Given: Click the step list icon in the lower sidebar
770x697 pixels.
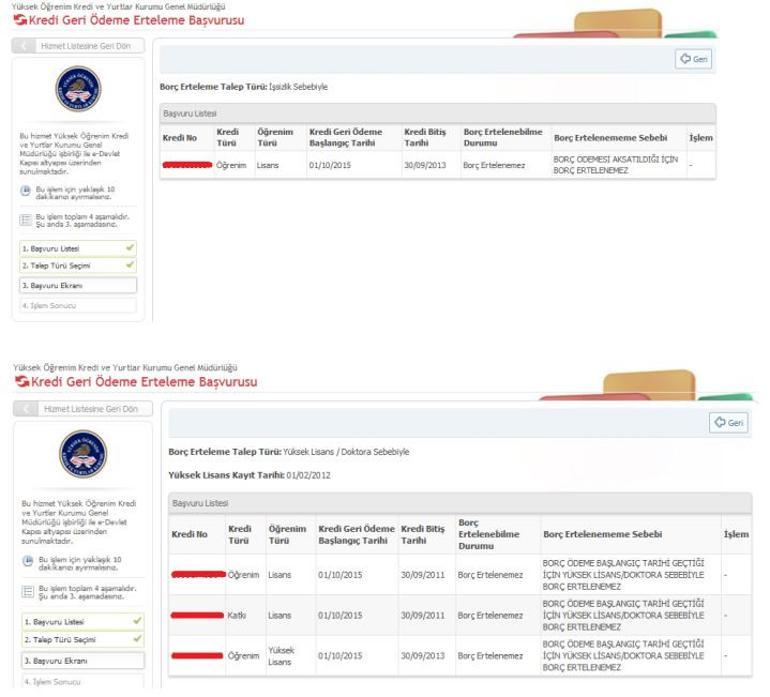Looking at the screenshot, I should pyautogui.click(x=26, y=590).
